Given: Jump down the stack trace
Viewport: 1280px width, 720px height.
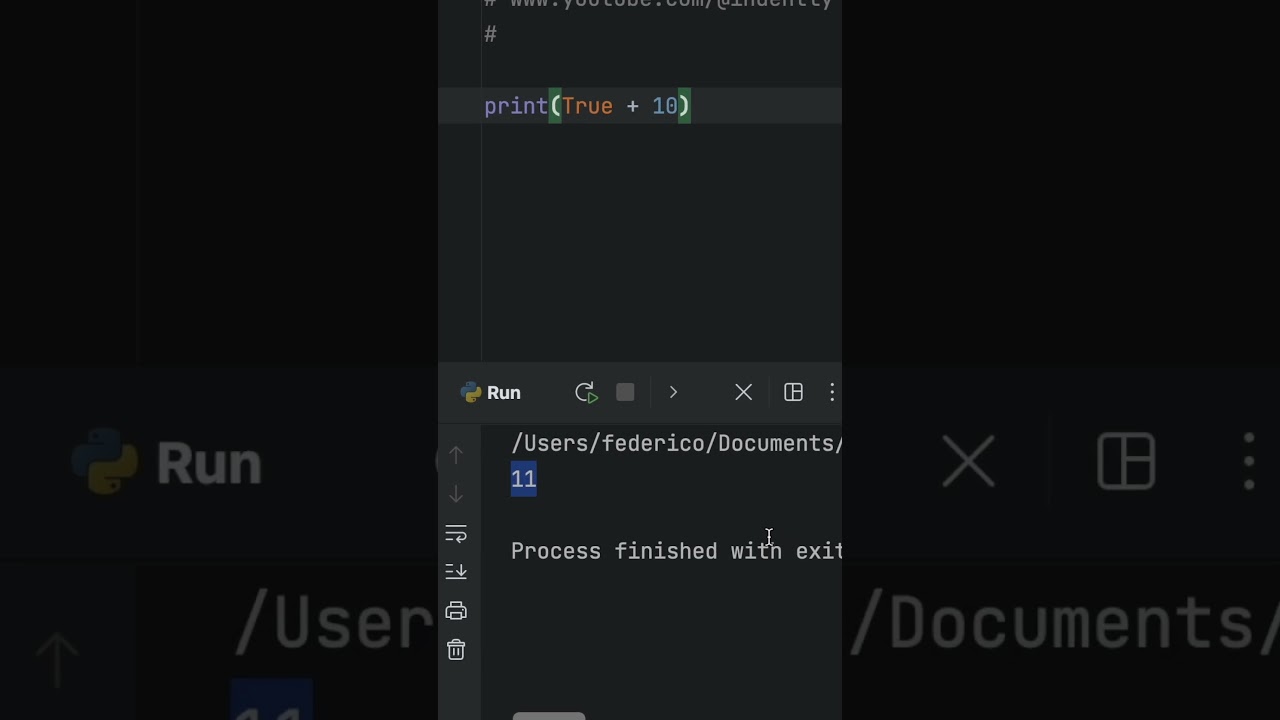Looking at the screenshot, I should [x=456, y=494].
